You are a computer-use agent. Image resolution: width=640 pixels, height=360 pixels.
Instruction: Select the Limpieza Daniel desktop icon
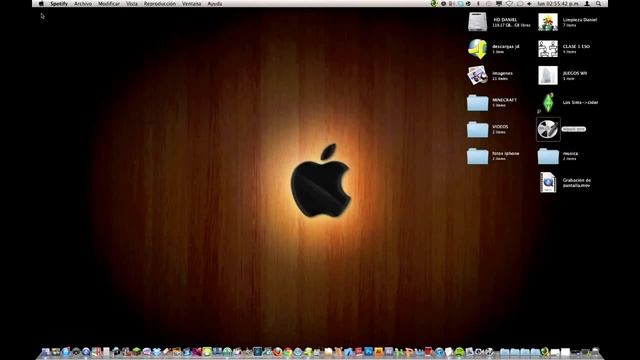(x=548, y=22)
